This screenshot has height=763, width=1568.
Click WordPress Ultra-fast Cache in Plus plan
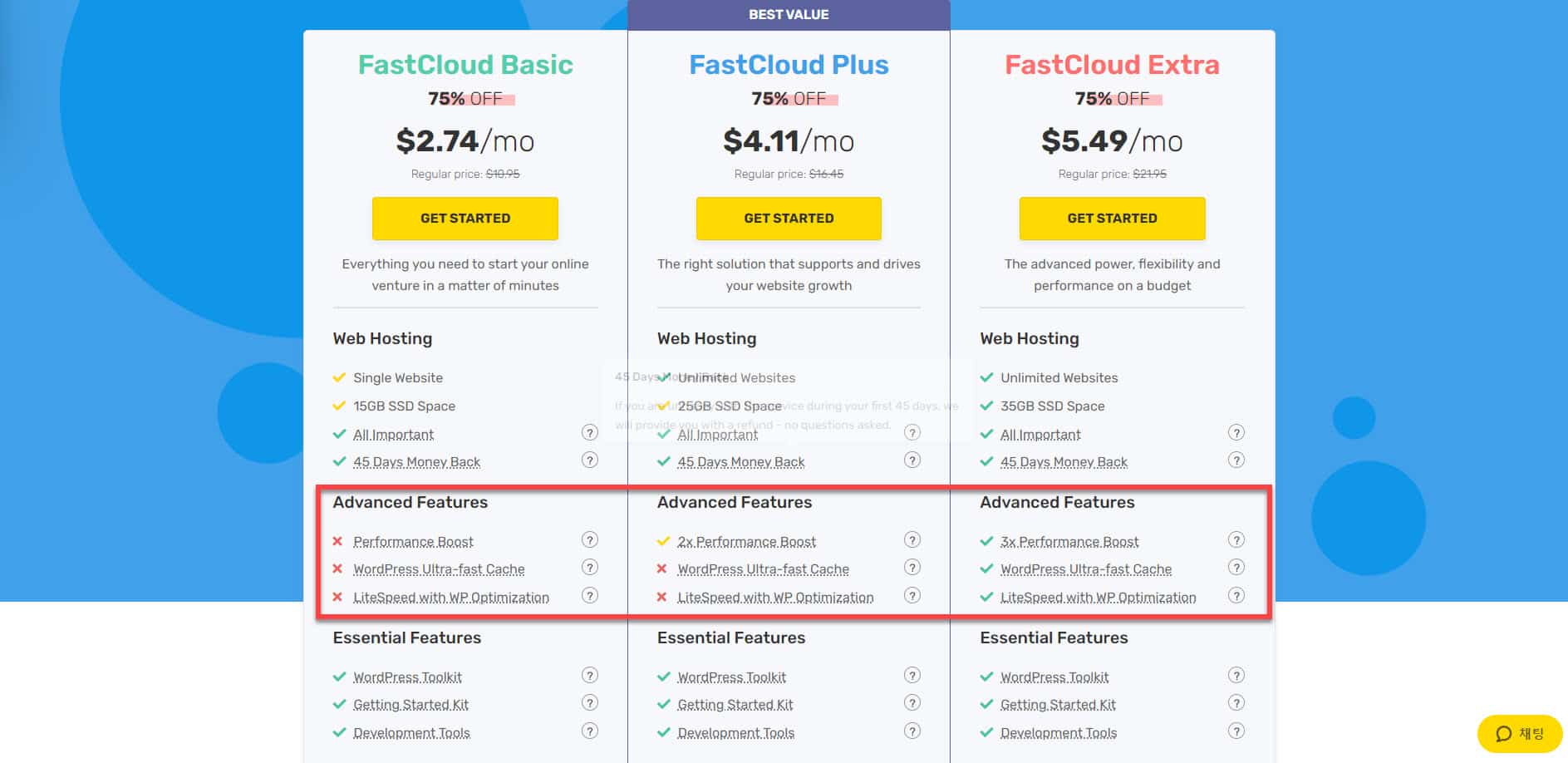coord(763,569)
